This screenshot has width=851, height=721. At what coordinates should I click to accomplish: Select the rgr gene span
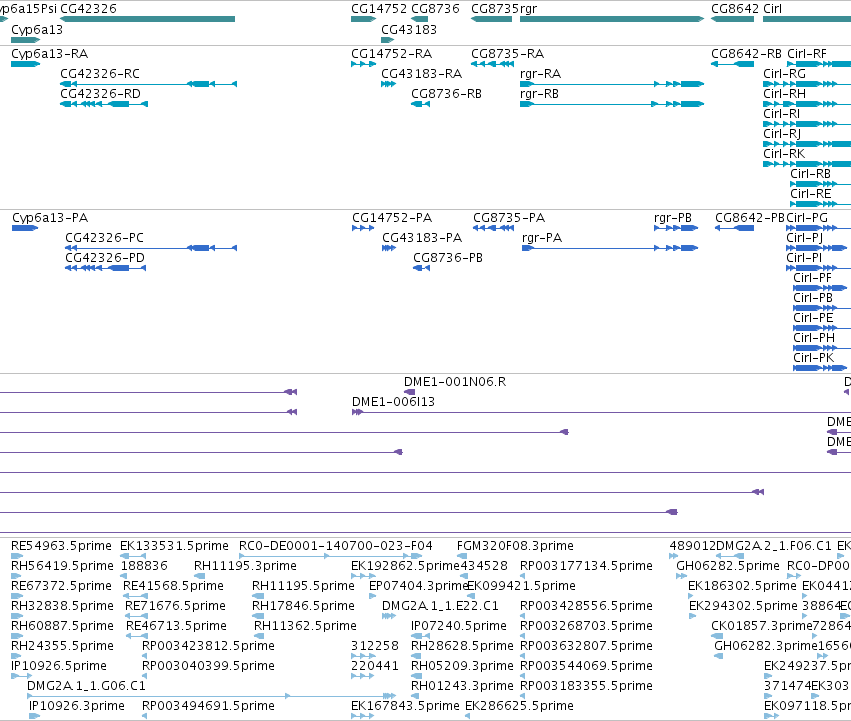tap(612, 19)
